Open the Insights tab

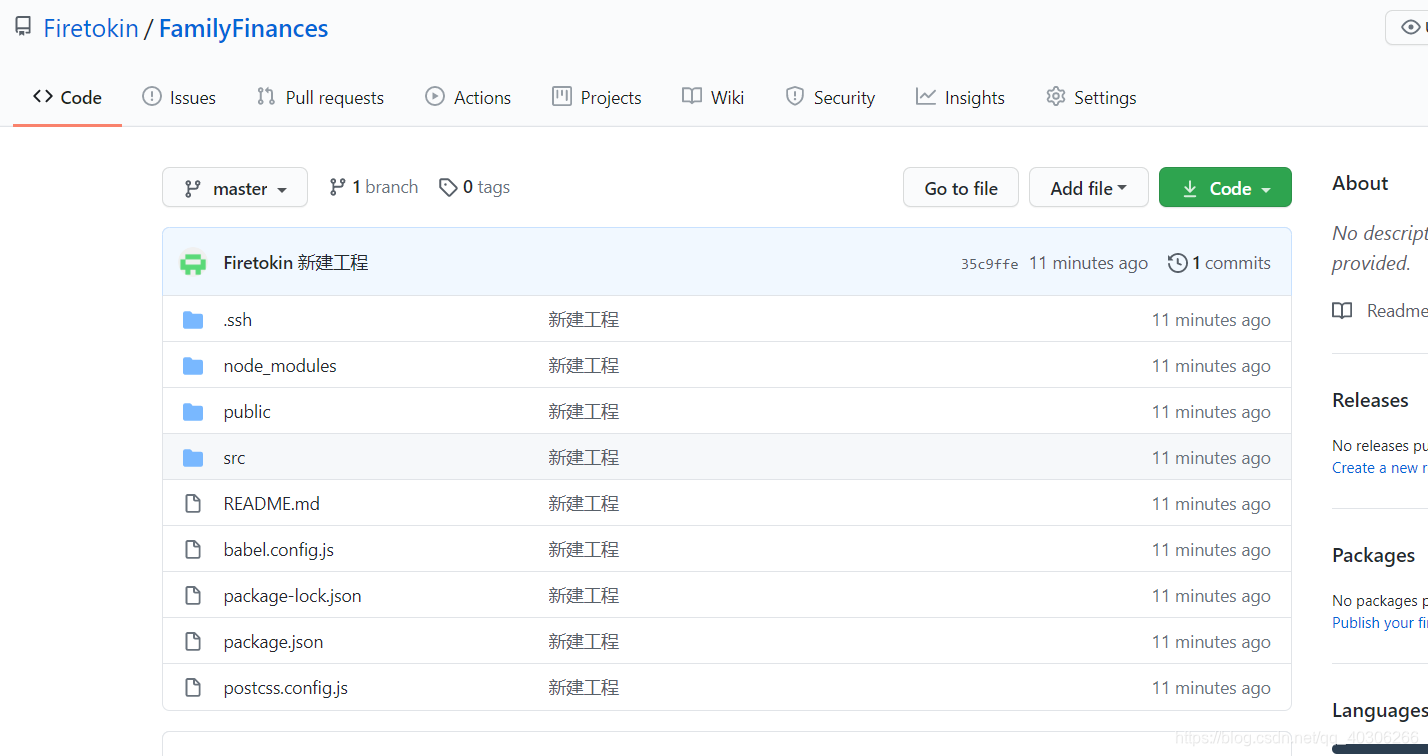coord(960,97)
